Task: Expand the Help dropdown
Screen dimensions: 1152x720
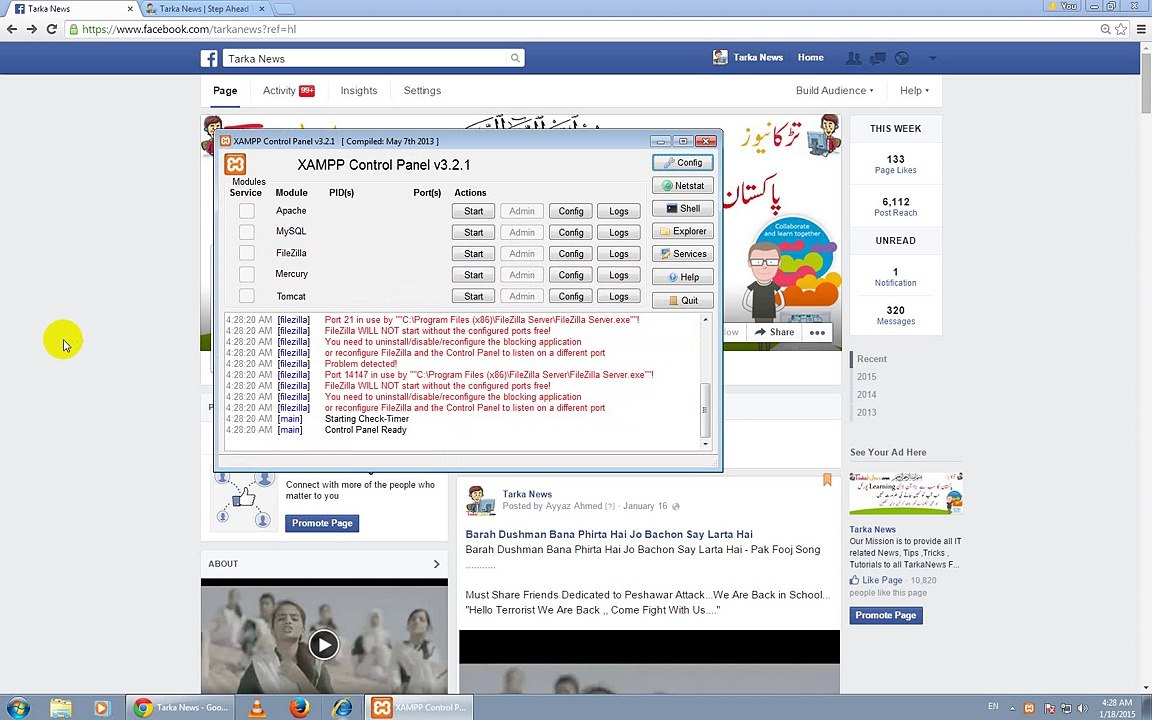Action: tap(914, 90)
